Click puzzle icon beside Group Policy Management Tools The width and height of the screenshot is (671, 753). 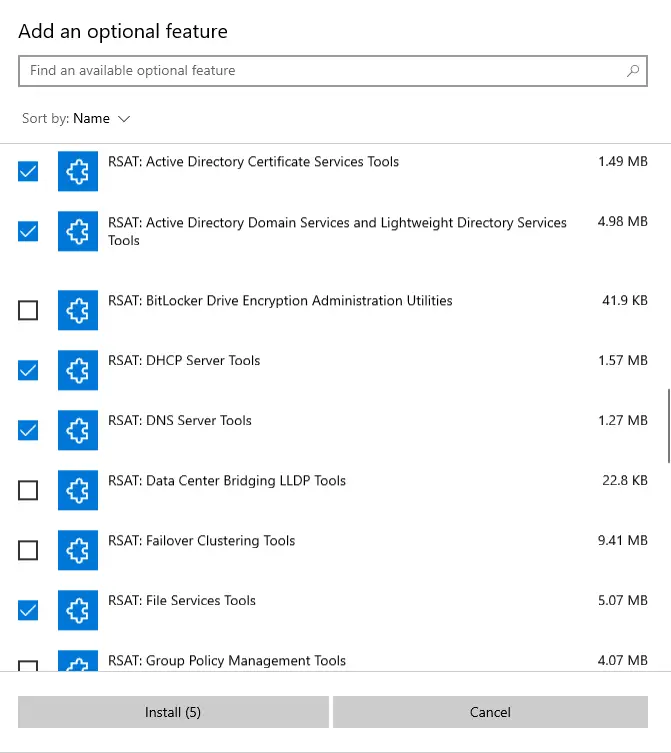coord(78,661)
